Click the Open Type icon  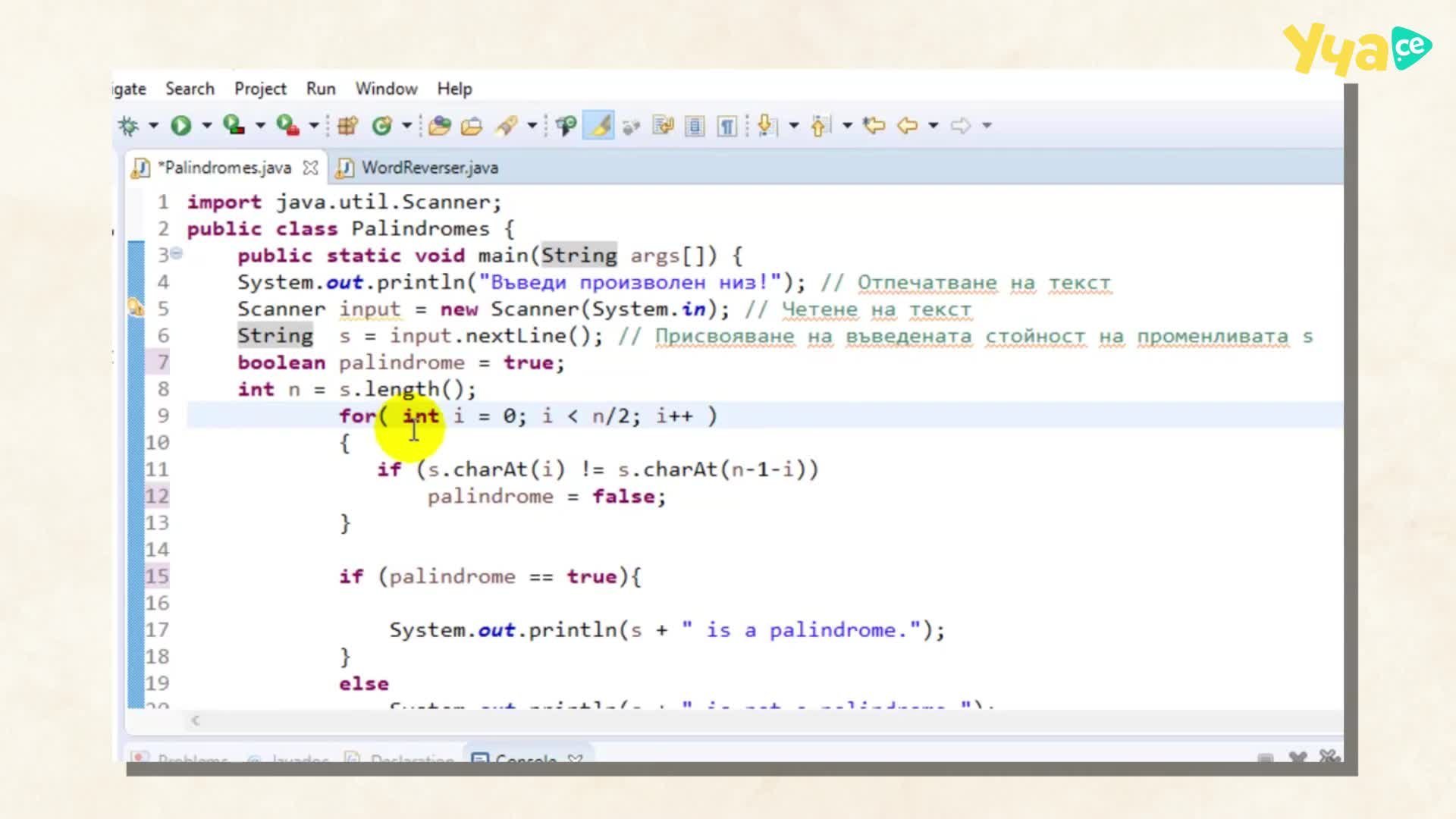click(439, 125)
